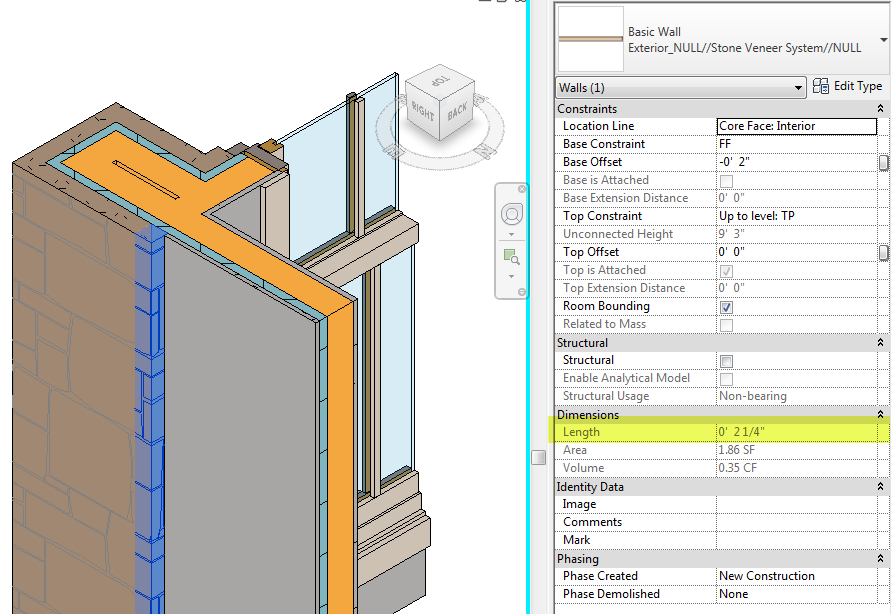
Task: Click the BACK face of the ViewCube
Action: pyautogui.click(x=456, y=113)
